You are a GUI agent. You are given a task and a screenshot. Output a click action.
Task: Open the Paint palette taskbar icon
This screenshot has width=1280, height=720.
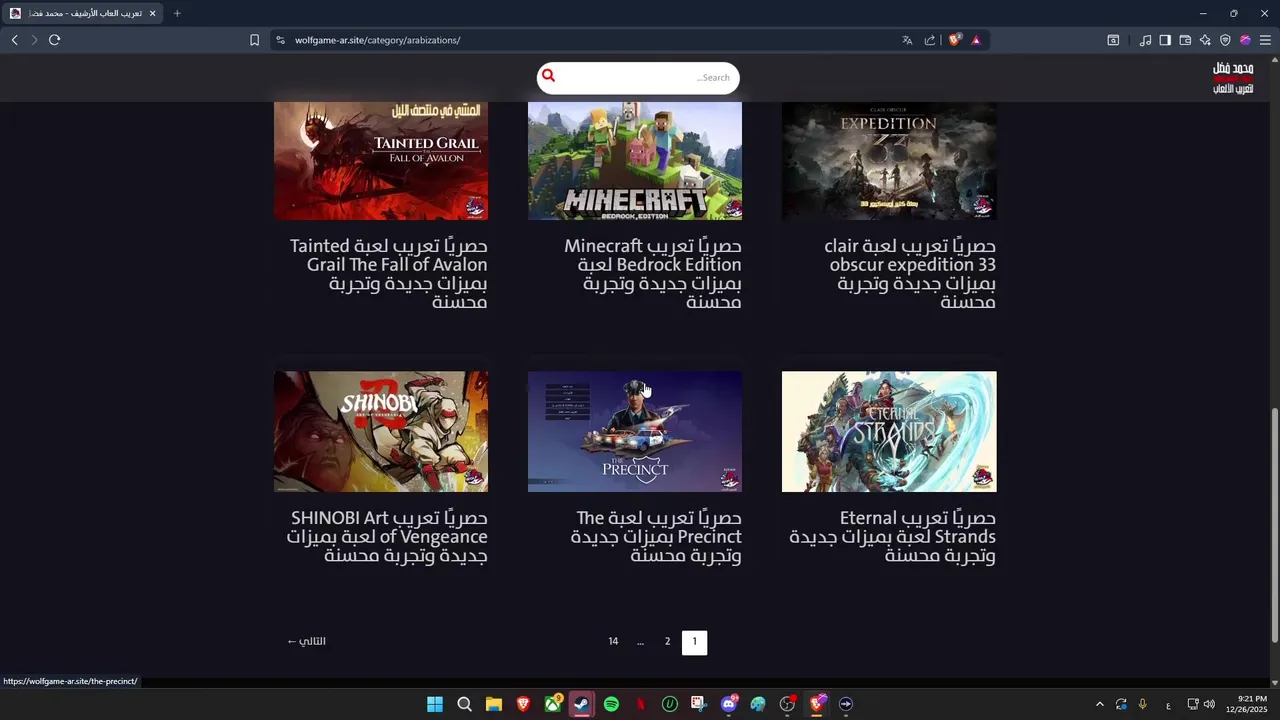pos(757,704)
